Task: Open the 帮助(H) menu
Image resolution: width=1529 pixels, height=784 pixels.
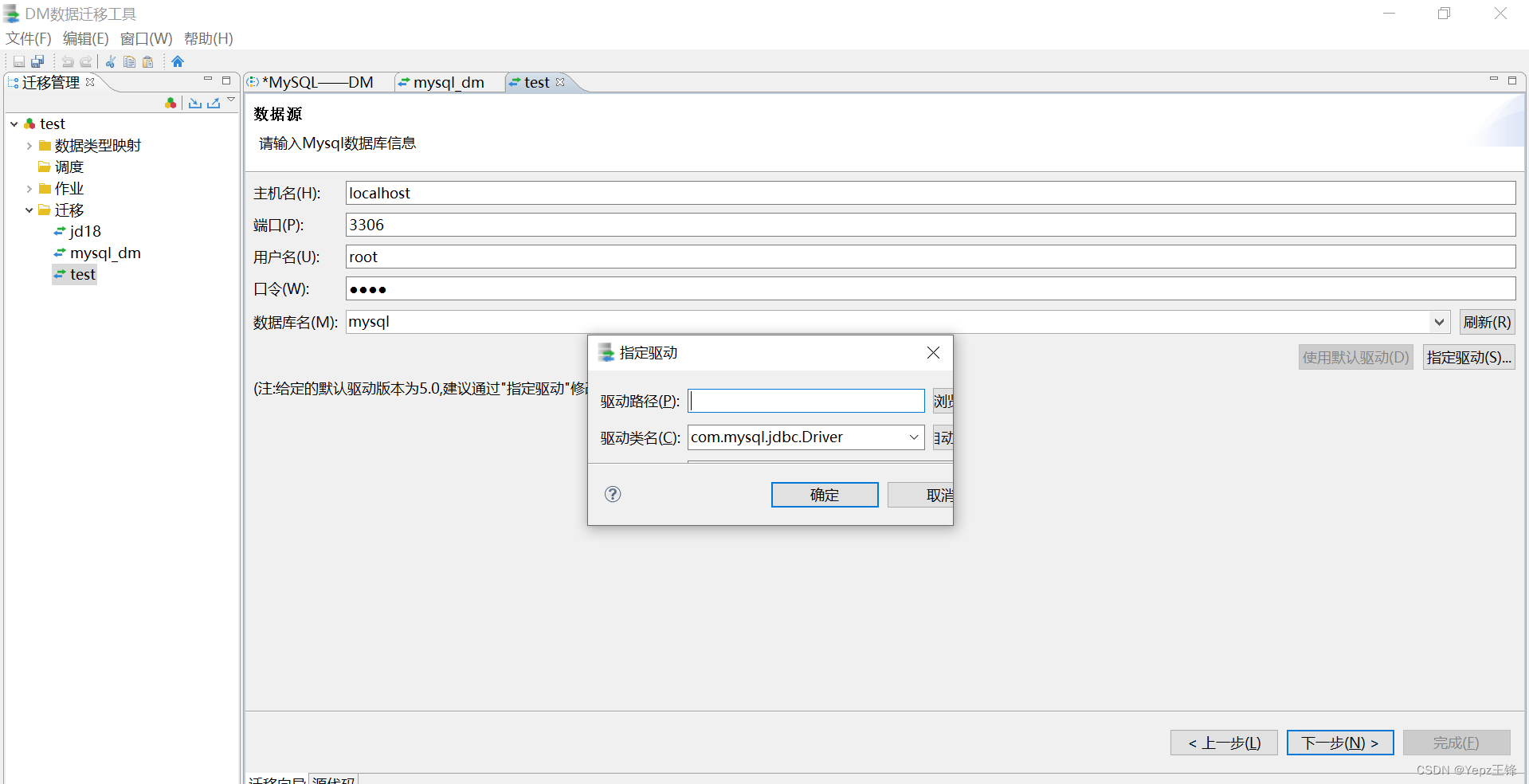Action: pyautogui.click(x=208, y=38)
